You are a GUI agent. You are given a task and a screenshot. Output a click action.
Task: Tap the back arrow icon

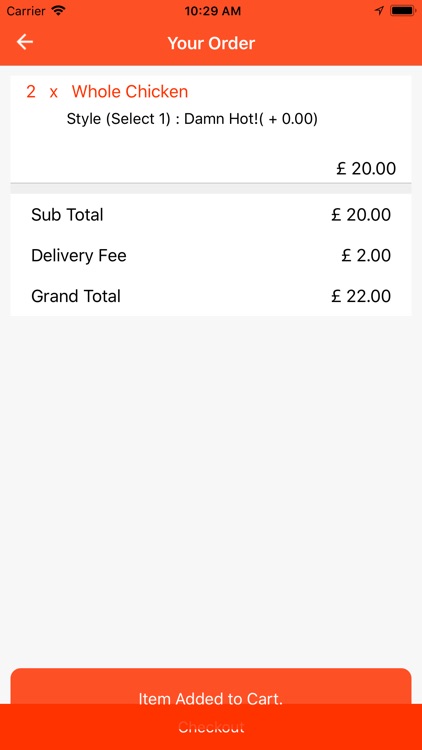click(x=25, y=42)
